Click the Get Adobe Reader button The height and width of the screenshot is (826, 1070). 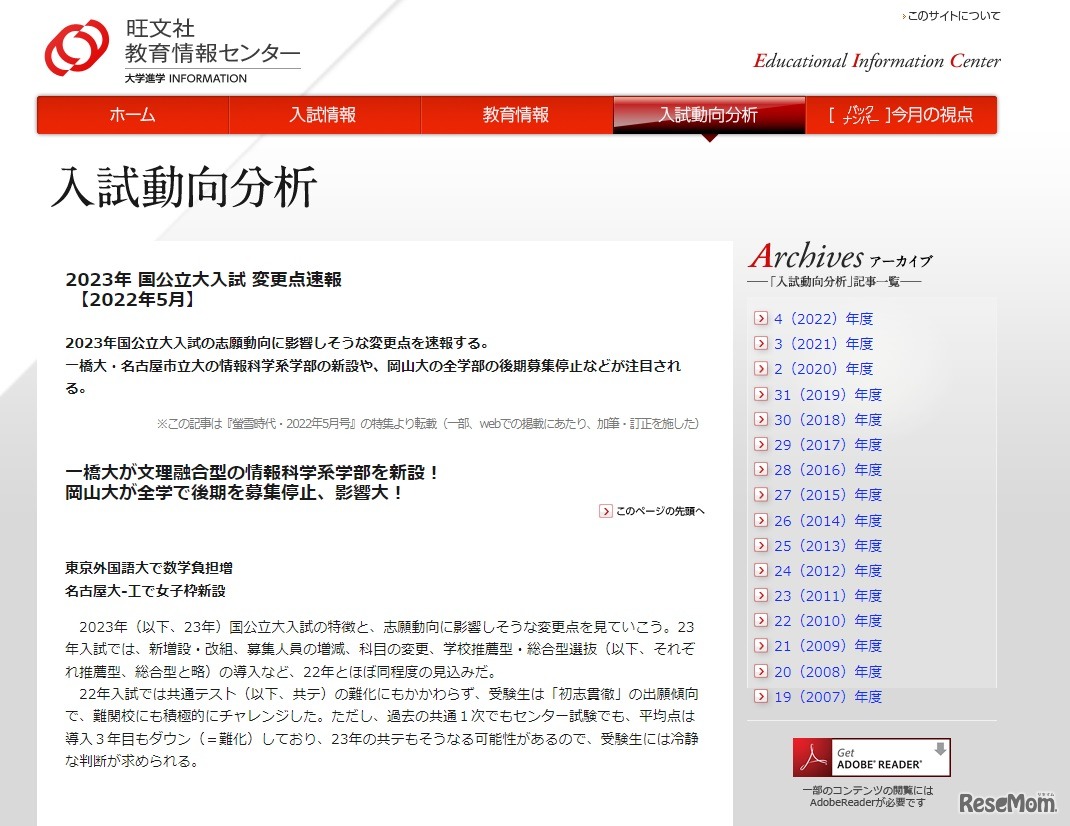[871, 757]
